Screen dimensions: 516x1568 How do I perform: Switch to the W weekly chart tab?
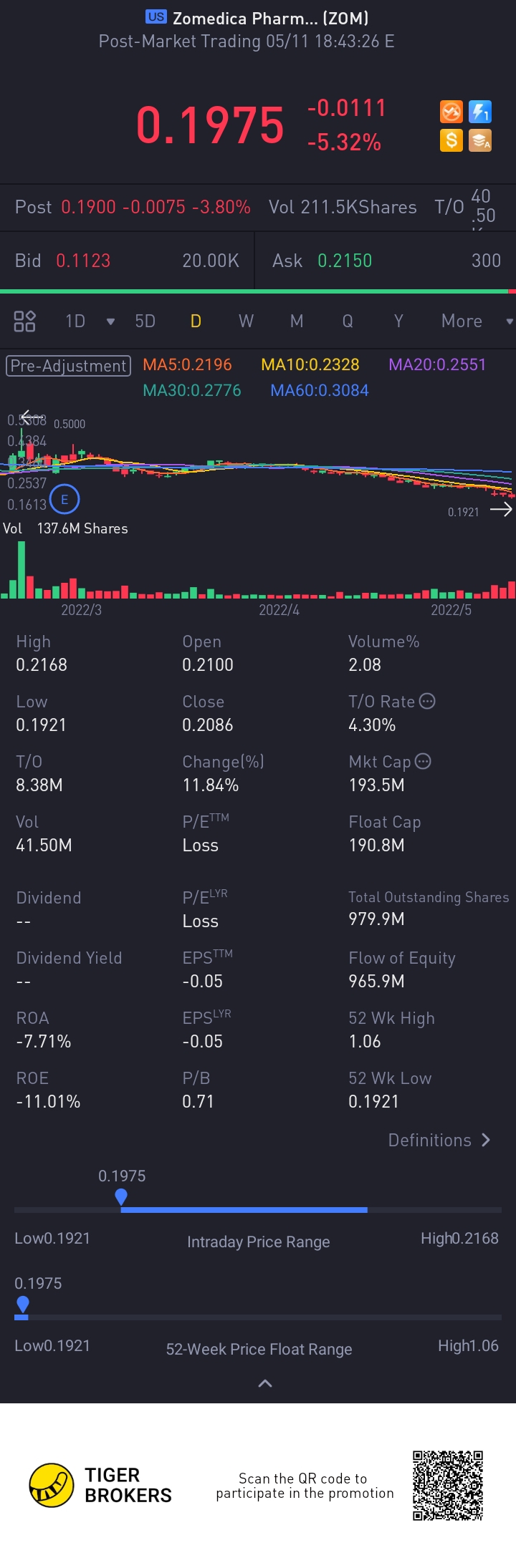pos(246,321)
